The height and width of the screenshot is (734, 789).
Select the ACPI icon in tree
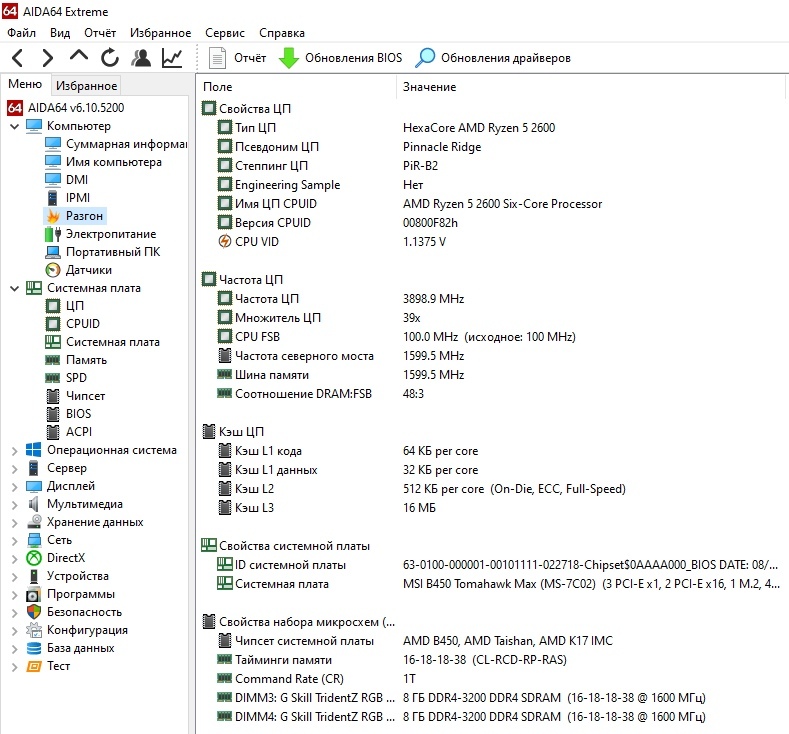[x=53, y=432]
